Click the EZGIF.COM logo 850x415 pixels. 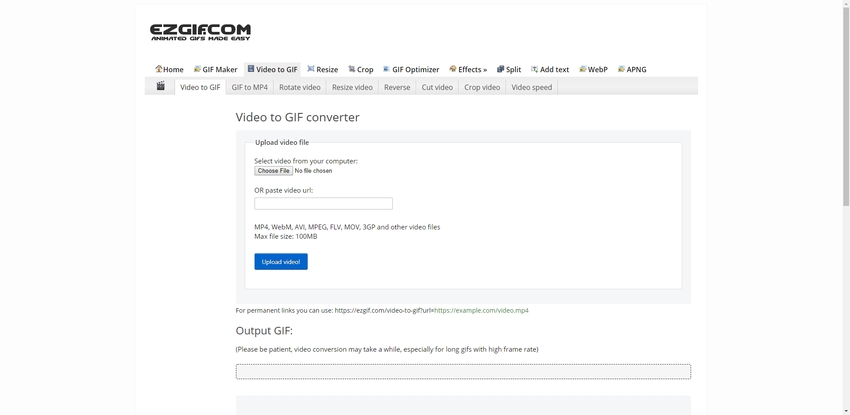coord(200,32)
